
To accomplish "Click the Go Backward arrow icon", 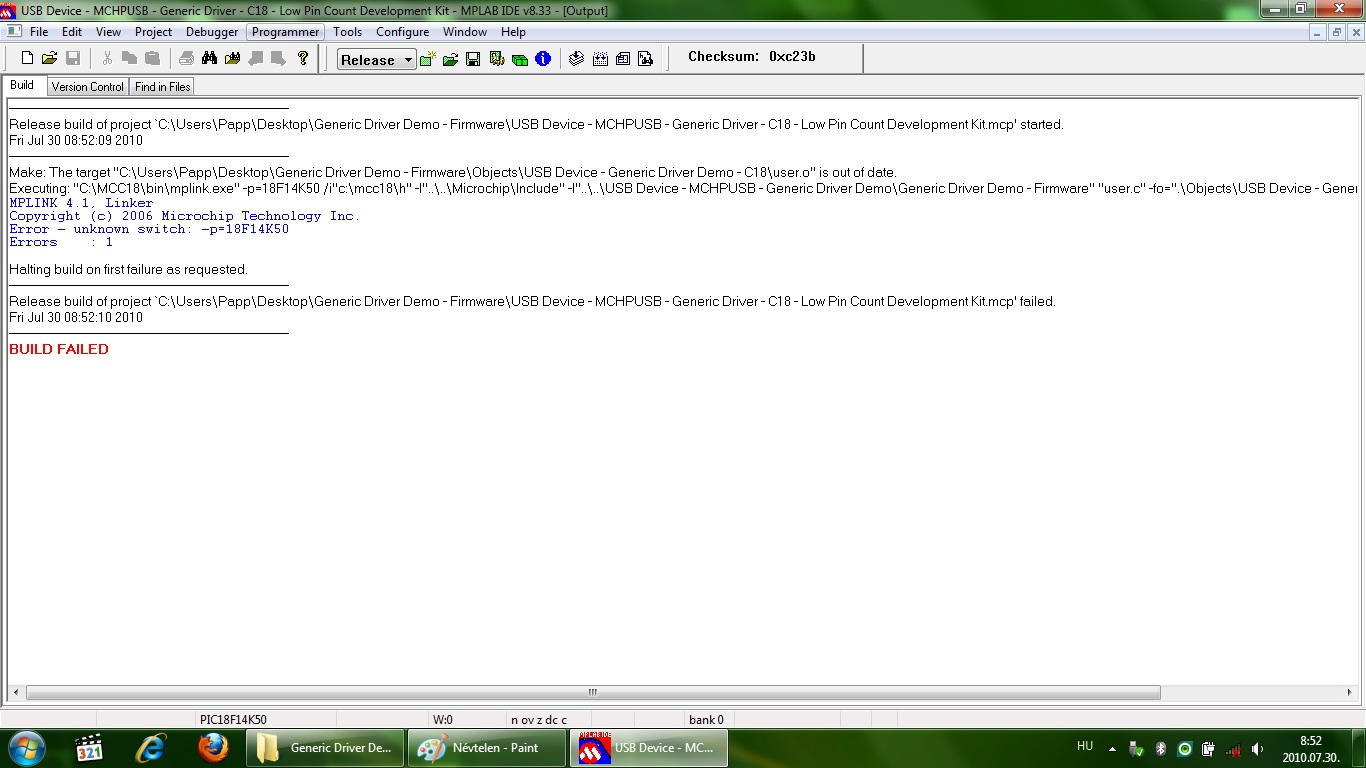I will coord(256,59).
